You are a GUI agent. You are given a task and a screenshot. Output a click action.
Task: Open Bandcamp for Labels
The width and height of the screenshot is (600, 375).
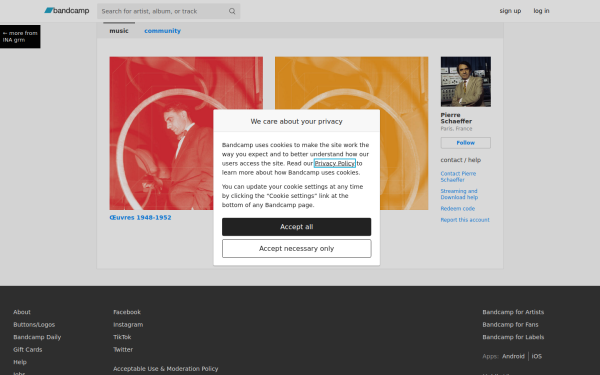point(513,337)
